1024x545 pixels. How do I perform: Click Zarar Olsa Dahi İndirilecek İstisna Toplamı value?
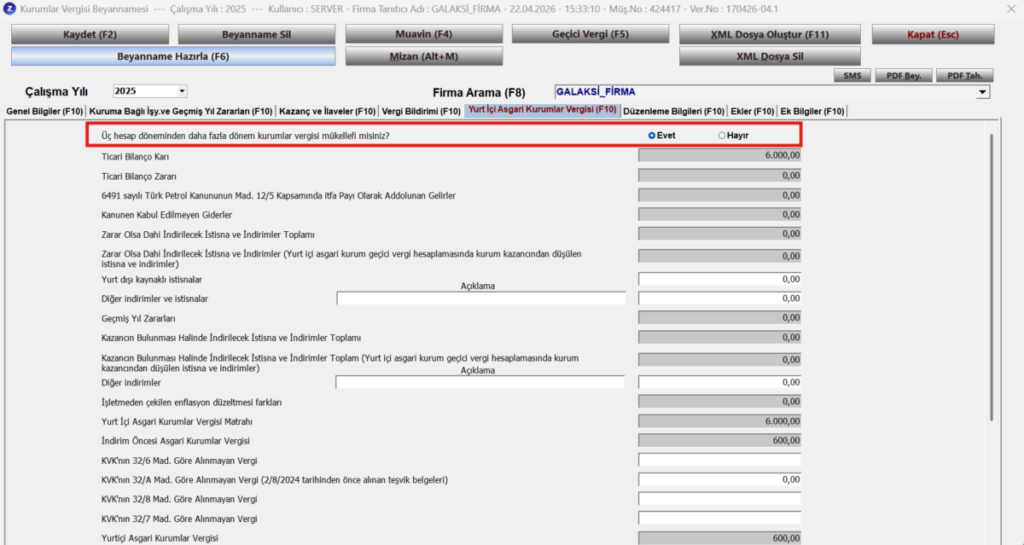tap(720, 234)
